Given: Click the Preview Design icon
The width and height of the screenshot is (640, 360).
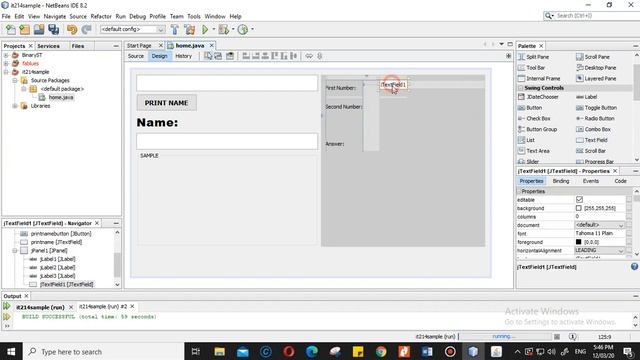Looking at the screenshot, I should (230, 56).
